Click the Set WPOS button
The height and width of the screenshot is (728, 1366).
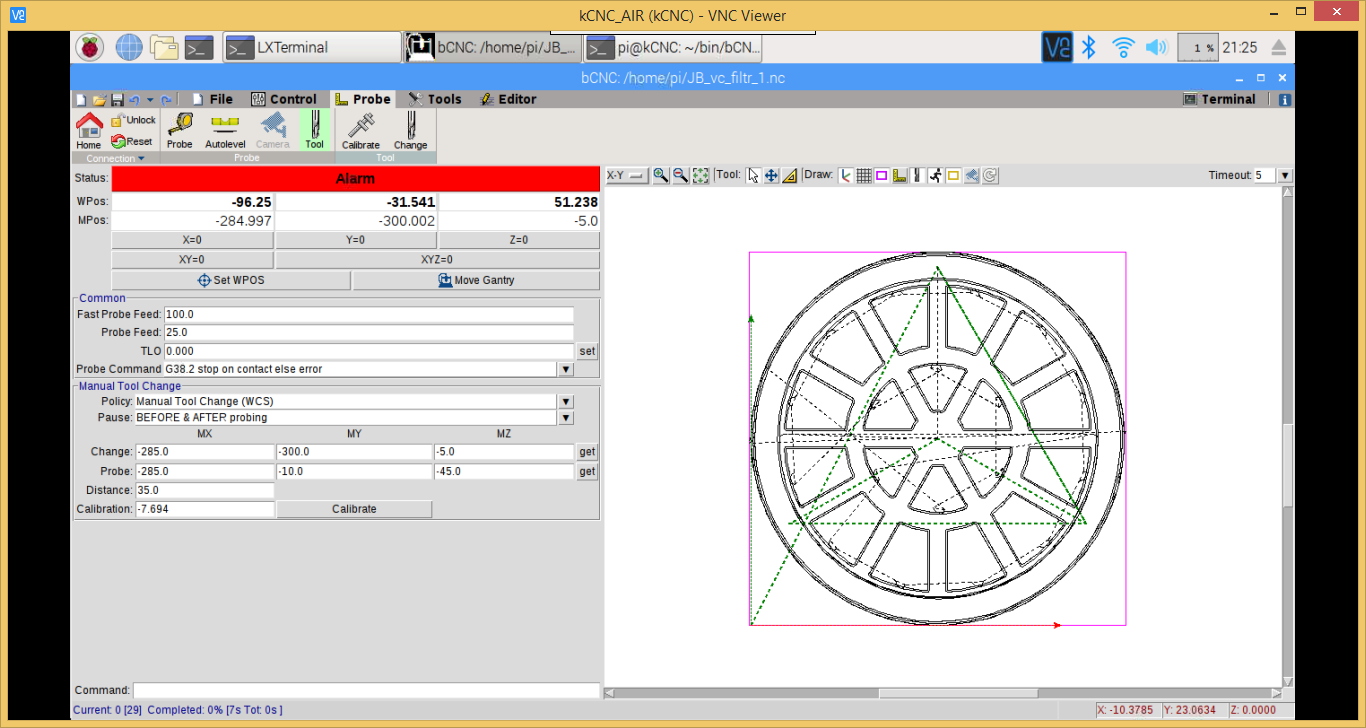pos(231,280)
